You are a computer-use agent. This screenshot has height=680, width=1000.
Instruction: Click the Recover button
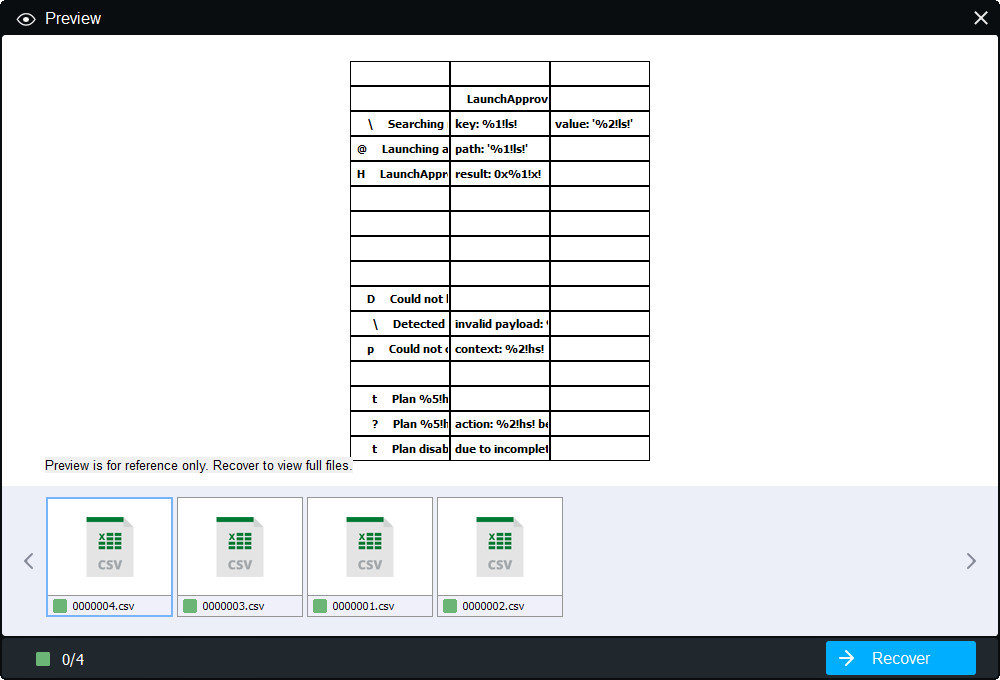[x=900, y=658]
